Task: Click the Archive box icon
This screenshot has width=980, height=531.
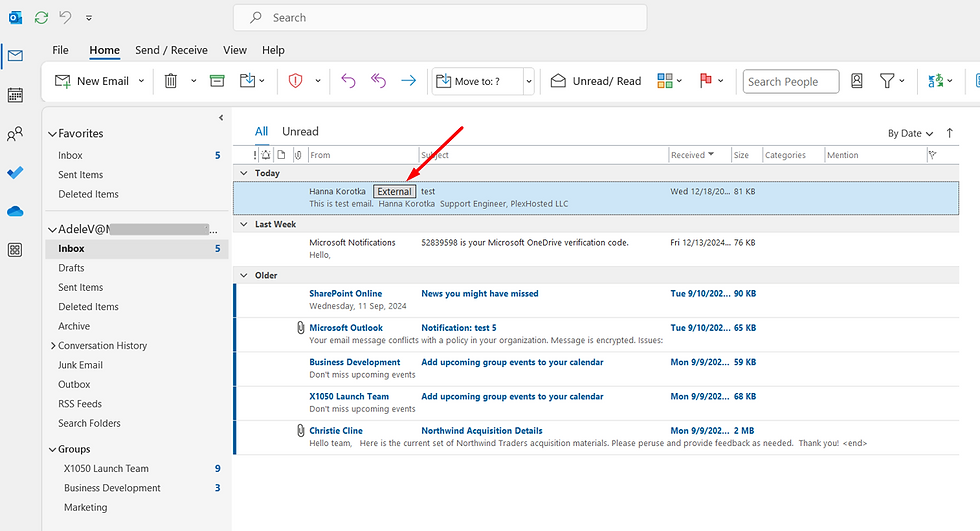Action: pyautogui.click(x=217, y=81)
